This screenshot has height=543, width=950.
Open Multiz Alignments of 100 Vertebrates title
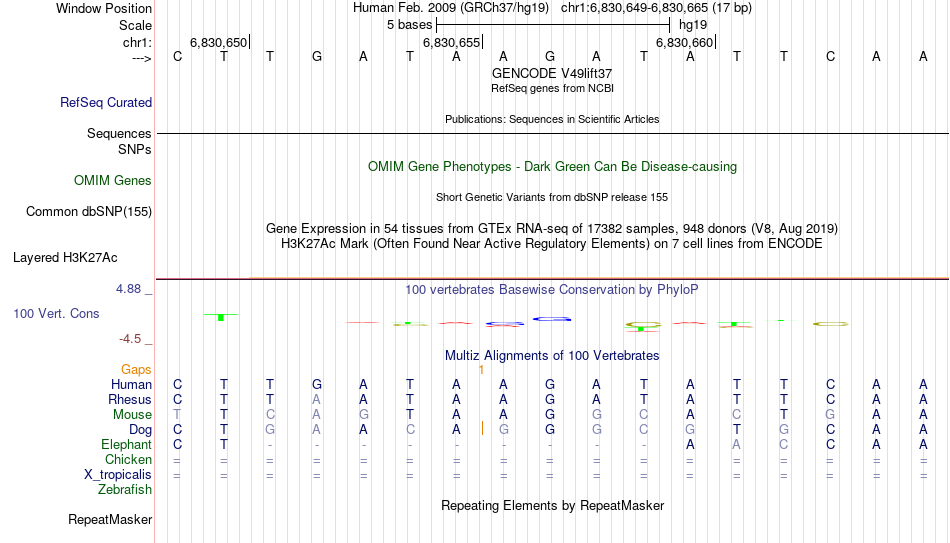click(x=552, y=356)
